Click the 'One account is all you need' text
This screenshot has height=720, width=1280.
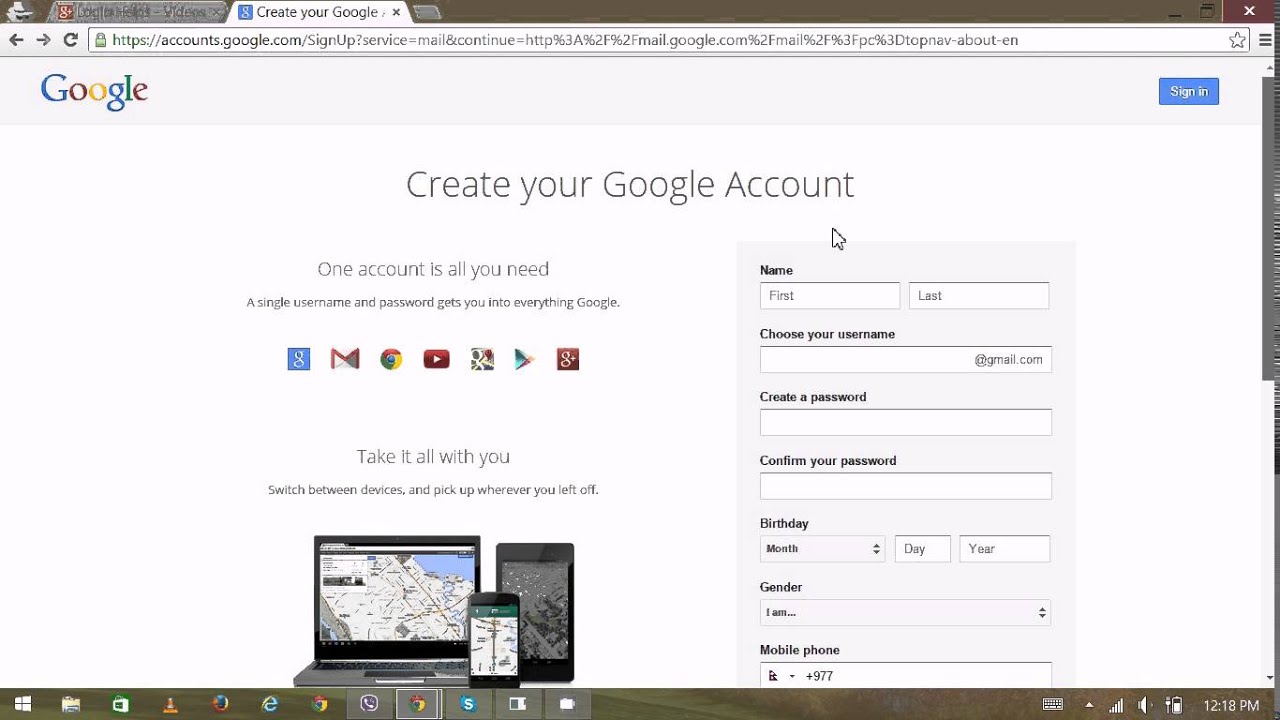click(x=433, y=269)
